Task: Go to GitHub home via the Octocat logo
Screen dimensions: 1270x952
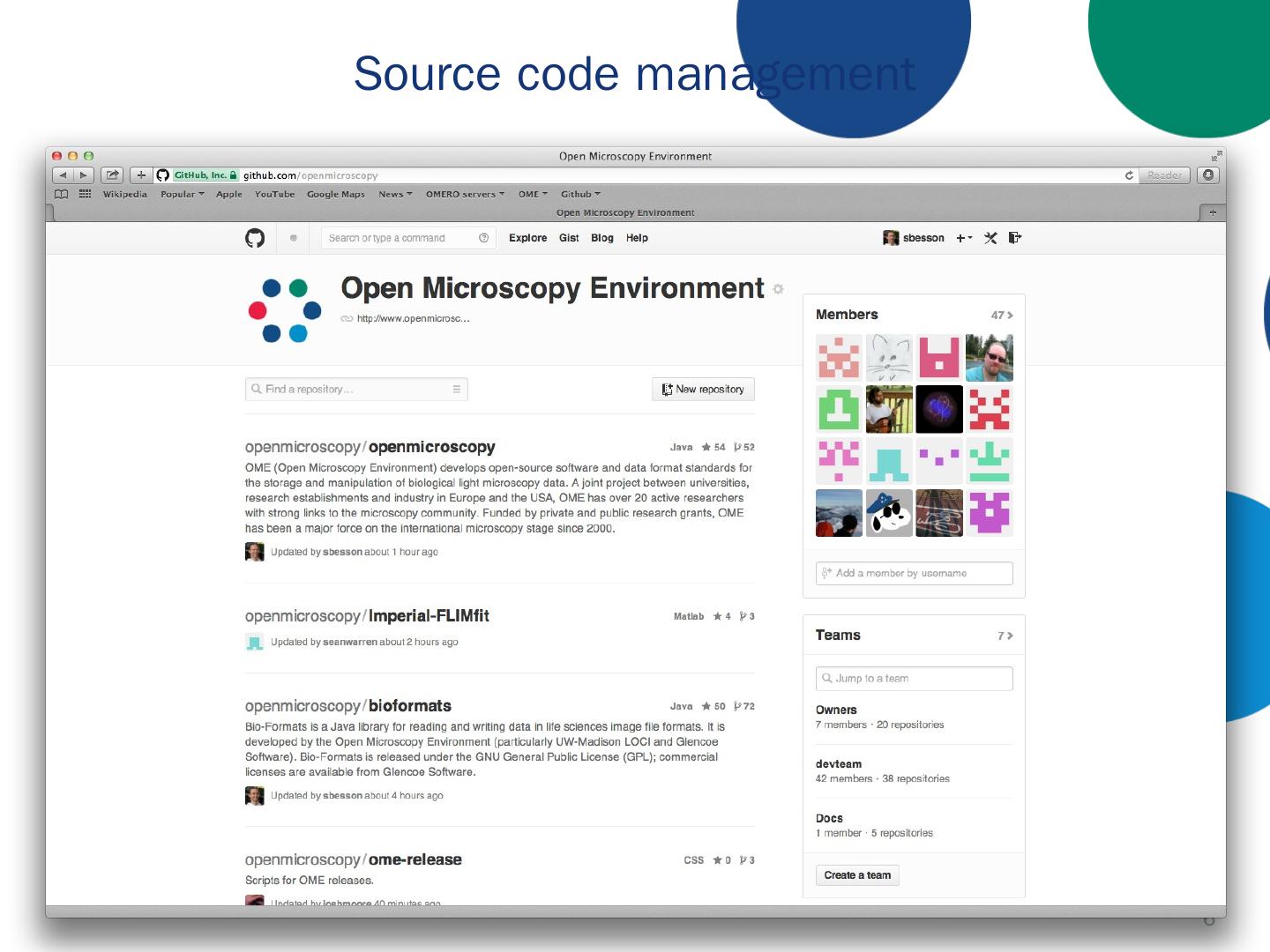Action: click(255, 238)
